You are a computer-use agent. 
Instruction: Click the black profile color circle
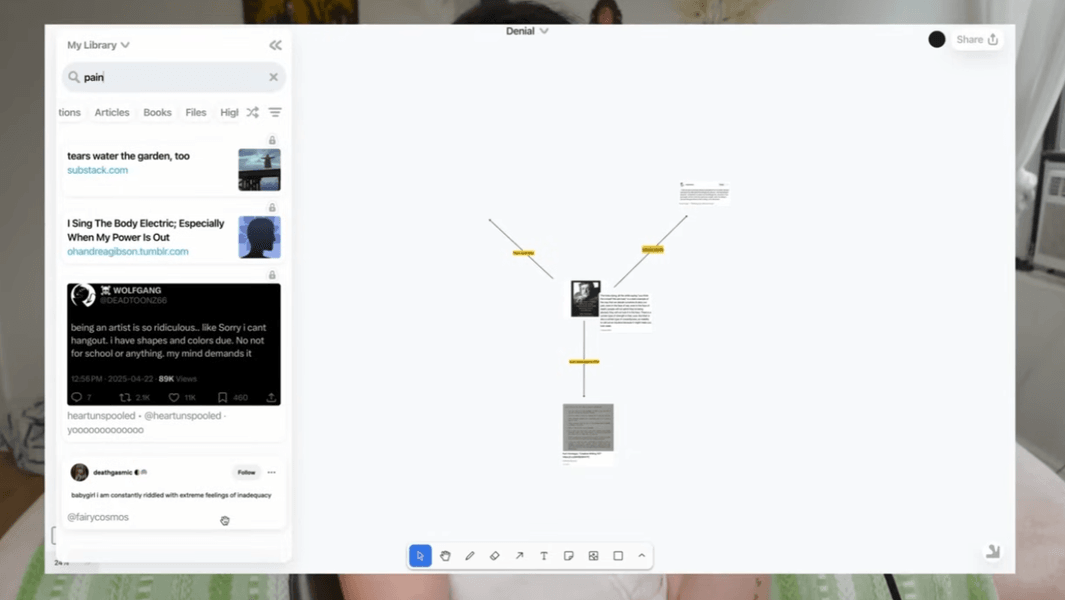tap(937, 40)
